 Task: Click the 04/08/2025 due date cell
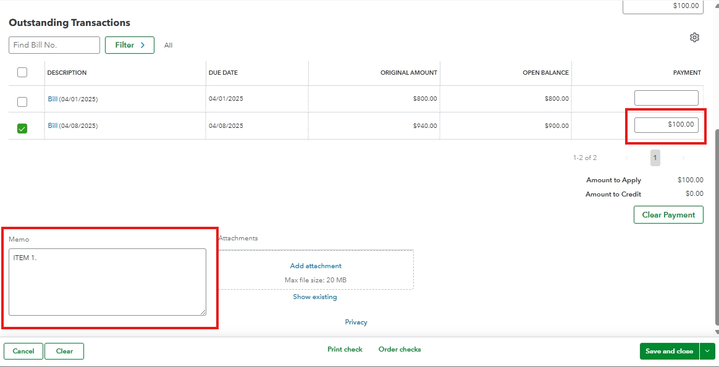pos(226,126)
